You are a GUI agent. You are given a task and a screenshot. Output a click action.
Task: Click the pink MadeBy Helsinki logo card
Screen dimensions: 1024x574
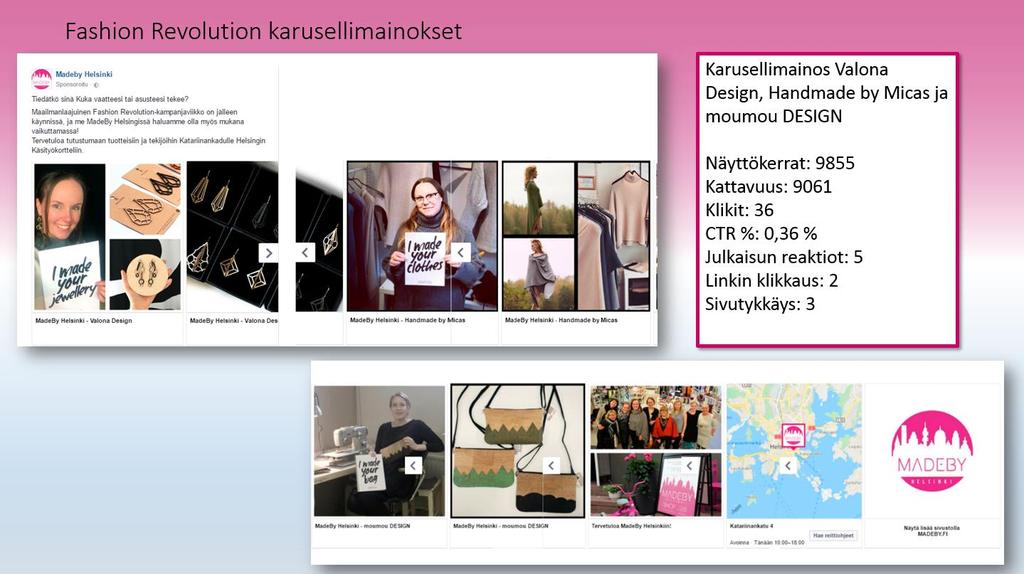click(x=932, y=451)
